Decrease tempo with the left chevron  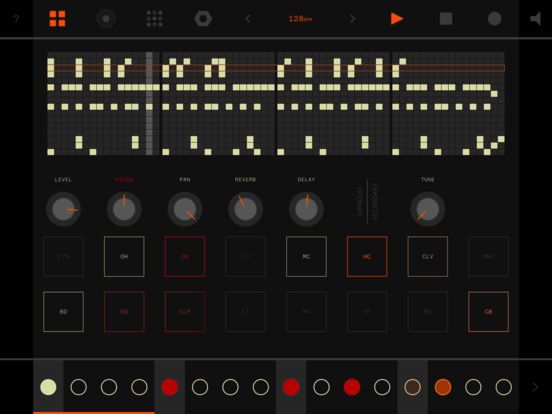click(248, 19)
